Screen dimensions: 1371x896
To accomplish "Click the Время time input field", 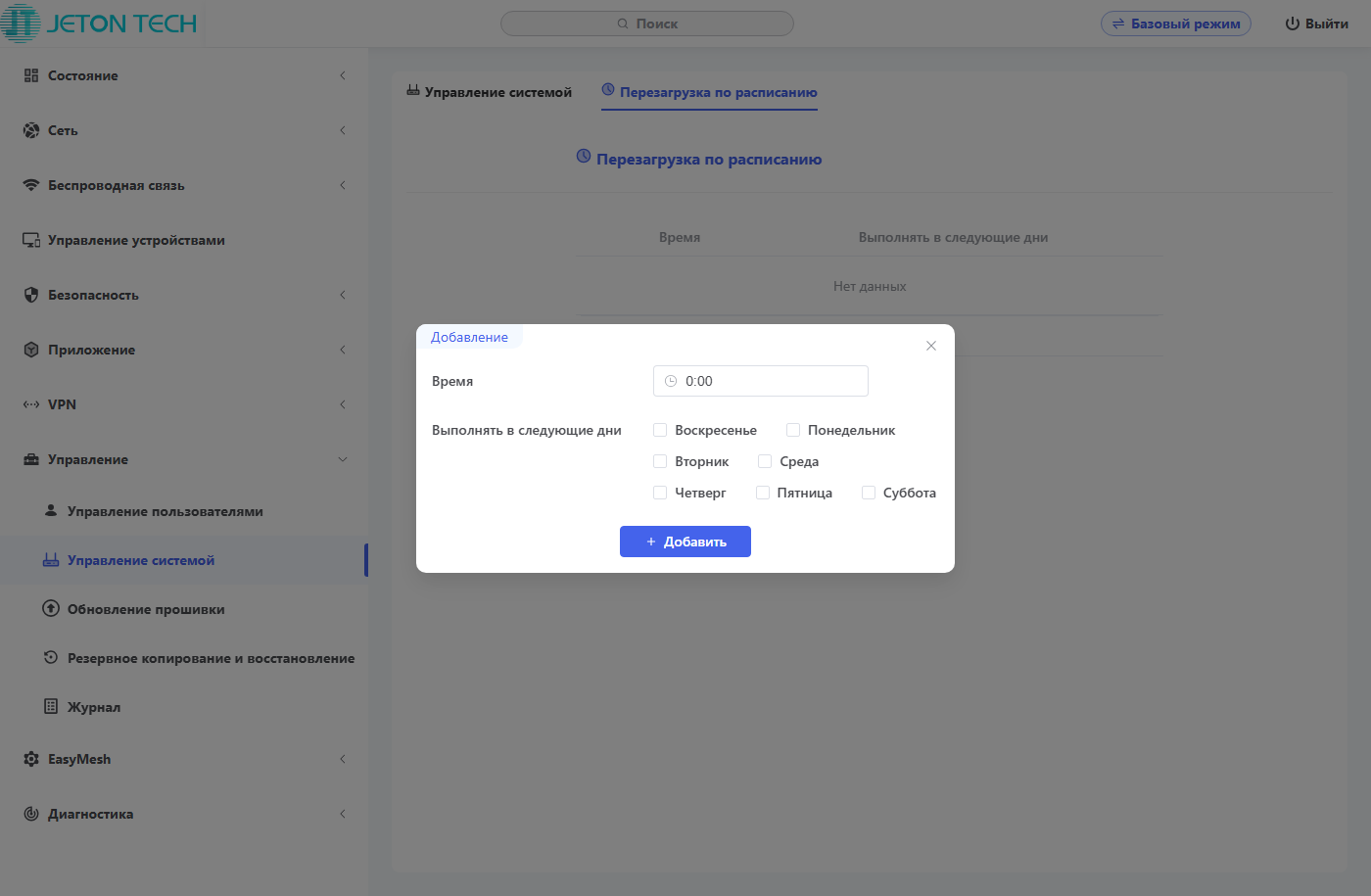I will pos(761,381).
